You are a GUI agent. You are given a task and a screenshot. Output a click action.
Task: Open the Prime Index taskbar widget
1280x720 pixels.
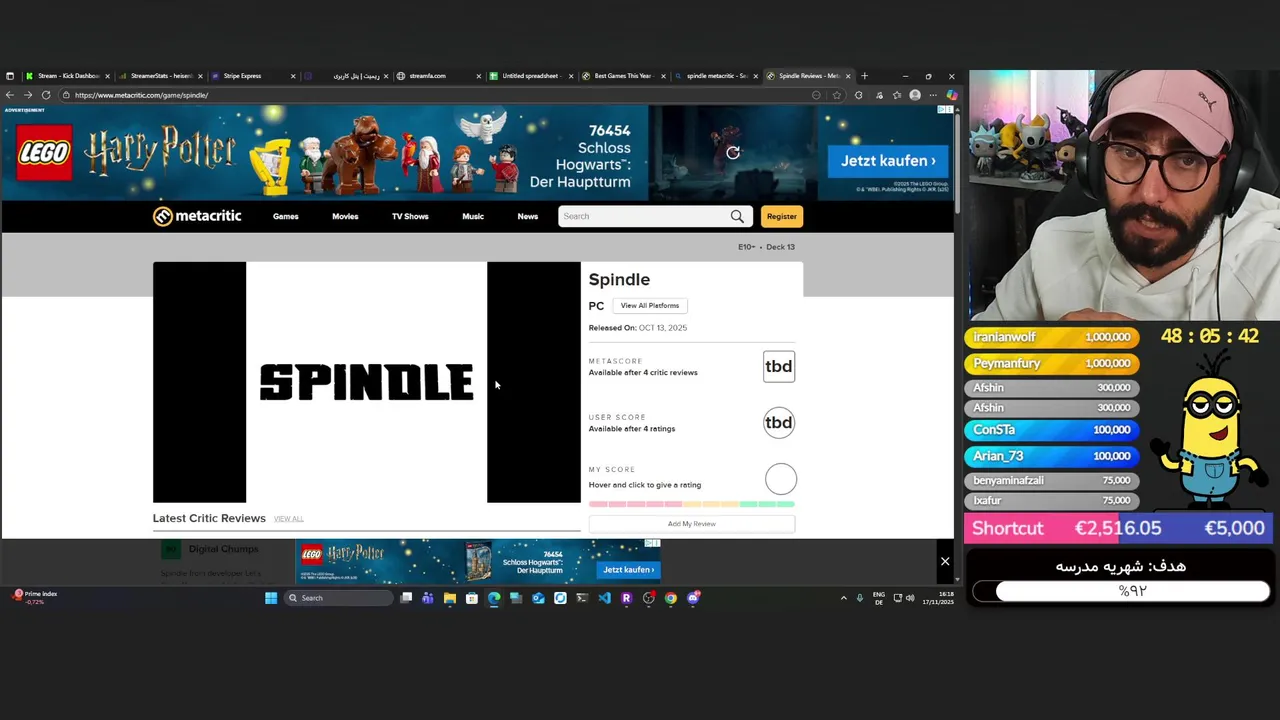(x=35, y=597)
